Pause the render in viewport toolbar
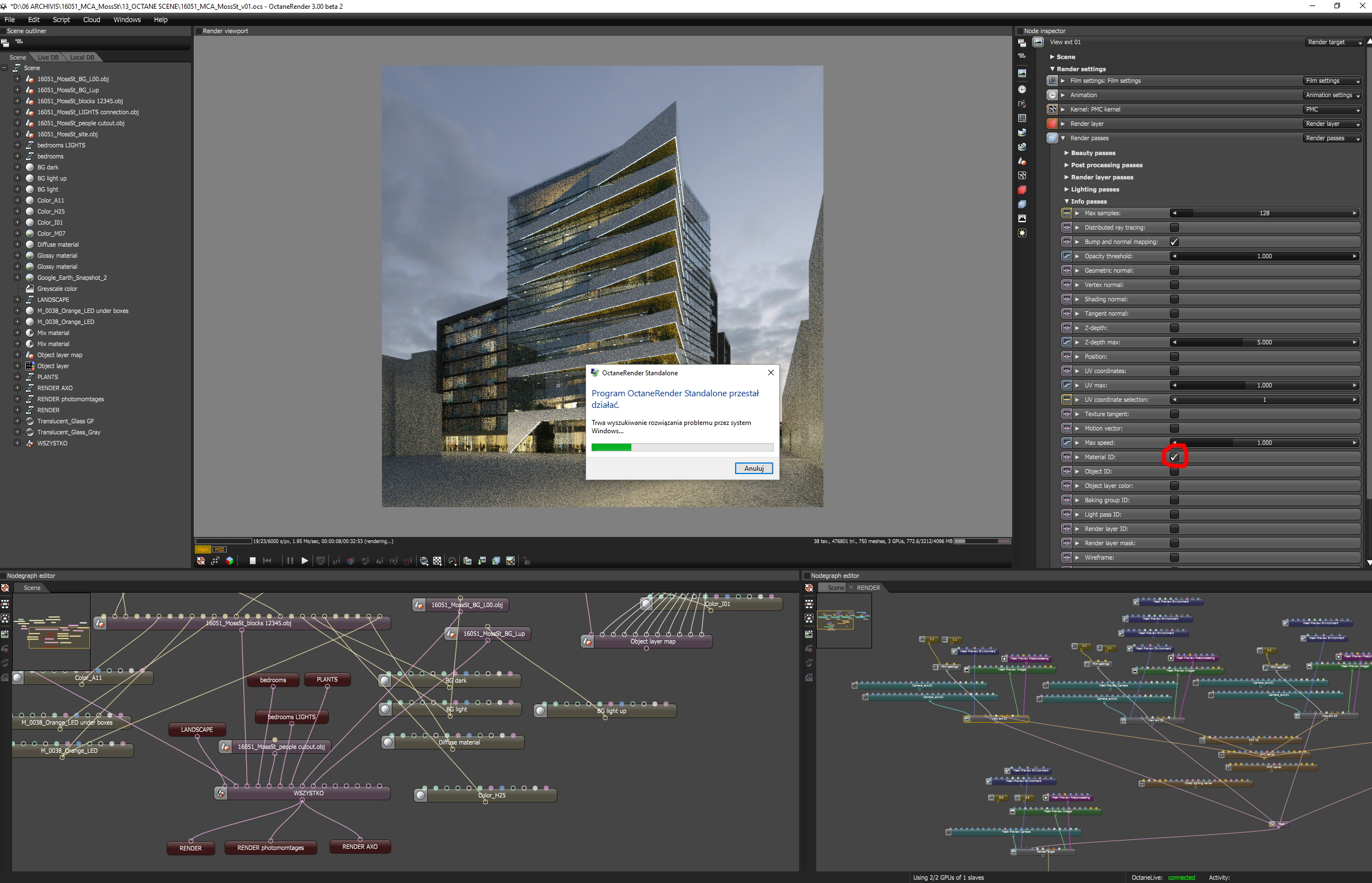This screenshot has height=883, width=1372. (290, 561)
